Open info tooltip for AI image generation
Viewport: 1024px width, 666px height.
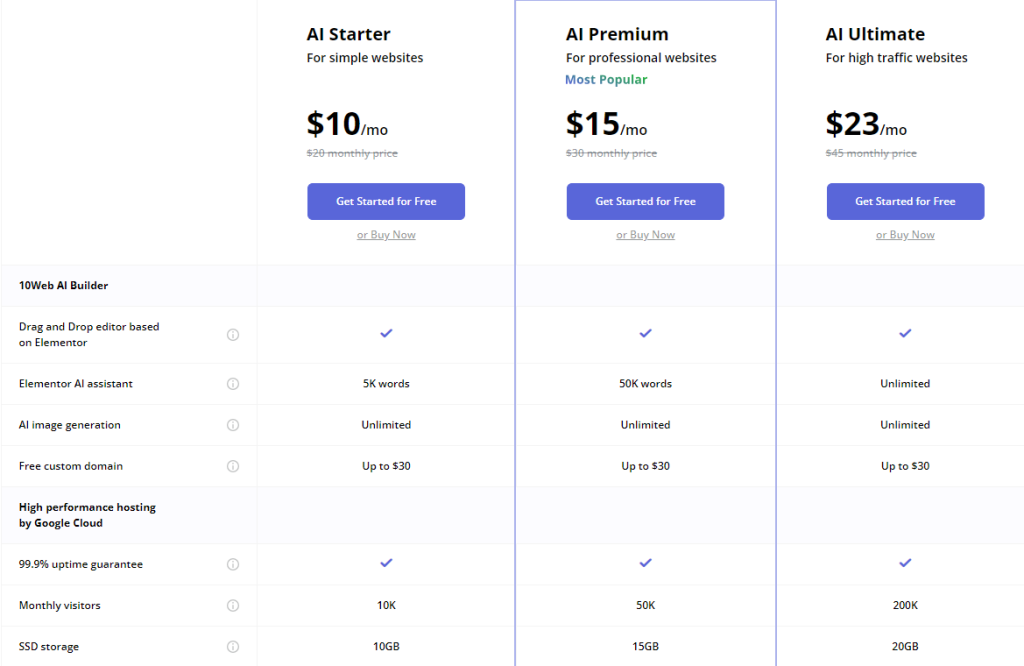(233, 425)
